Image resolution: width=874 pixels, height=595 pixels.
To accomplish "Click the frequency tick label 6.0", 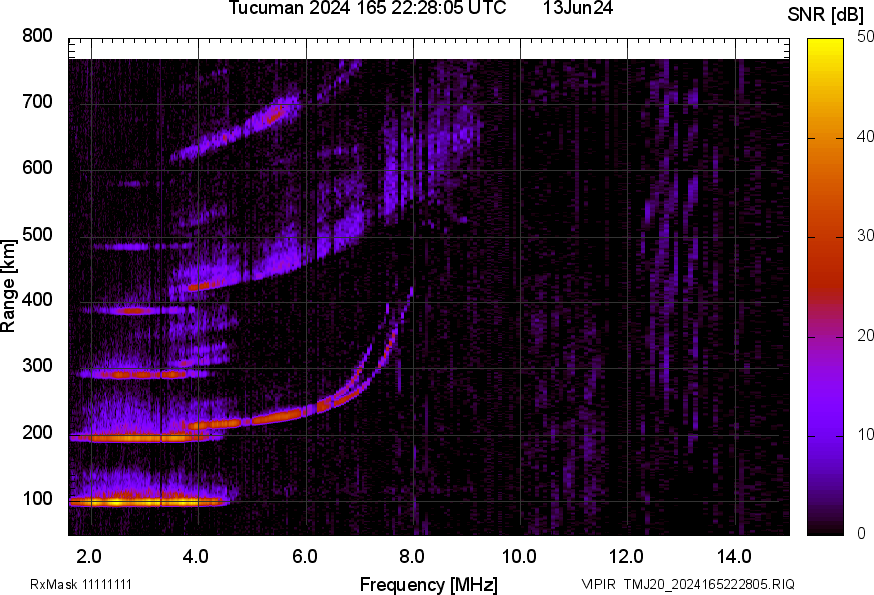I will [x=304, y=557].
